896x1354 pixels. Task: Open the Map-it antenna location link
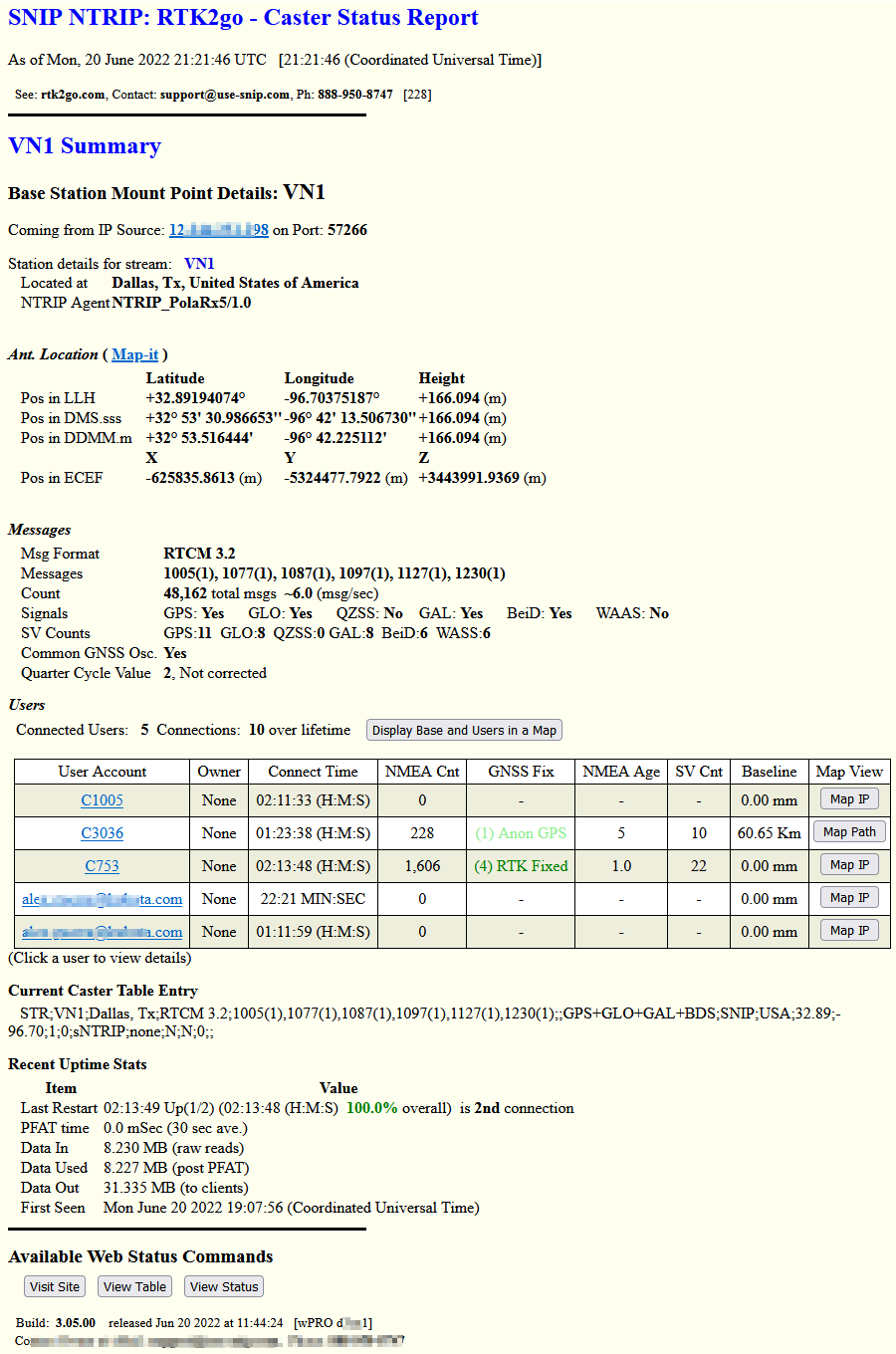click(134, 354)
